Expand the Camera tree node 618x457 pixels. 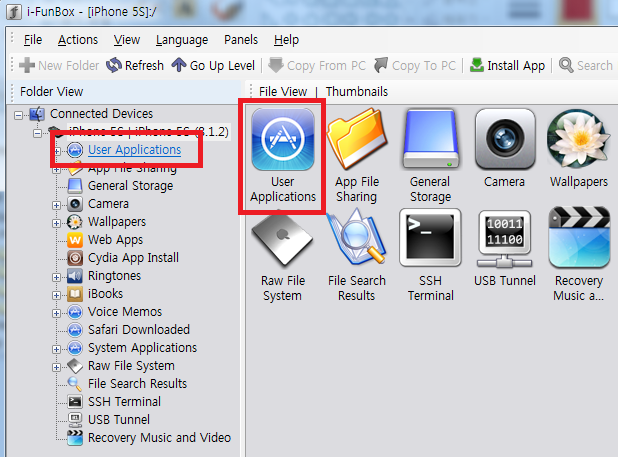pos(56,205)
